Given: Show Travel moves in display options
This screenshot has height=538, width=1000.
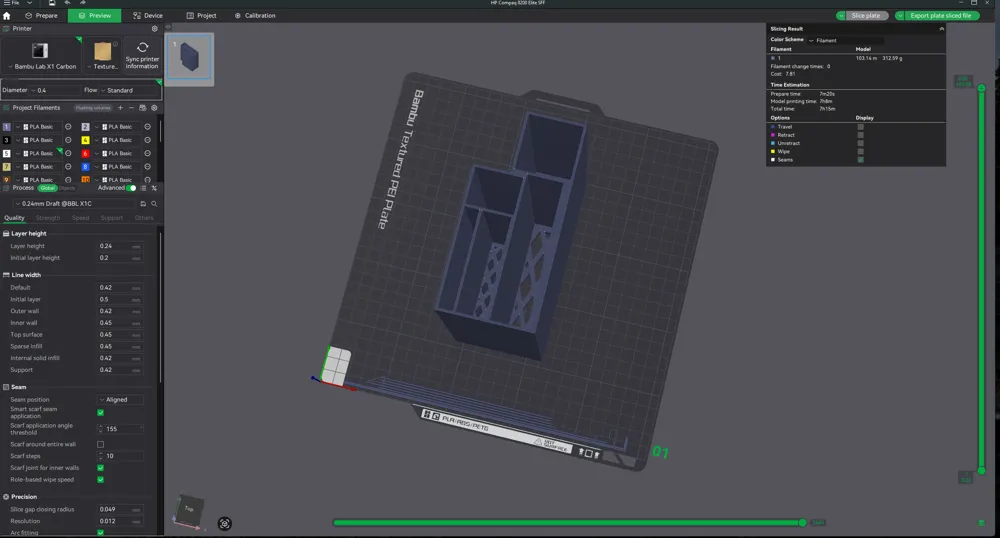Looking at the screenshot, I should (860, 127).
